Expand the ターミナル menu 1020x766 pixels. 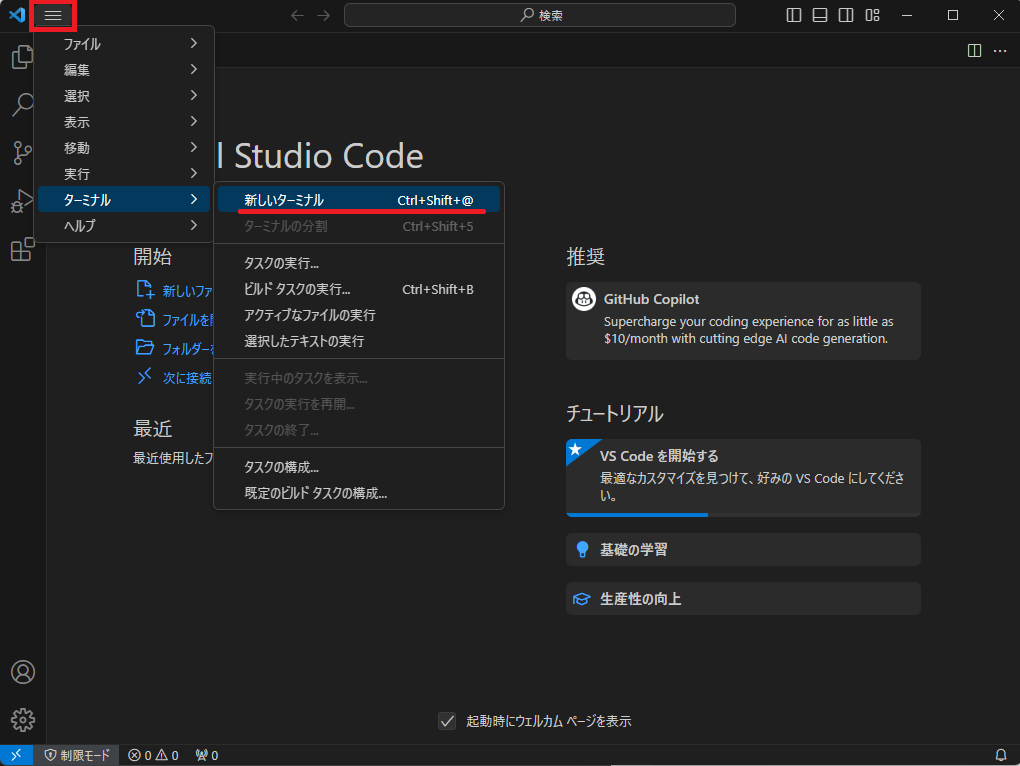(x=124, y=200)
